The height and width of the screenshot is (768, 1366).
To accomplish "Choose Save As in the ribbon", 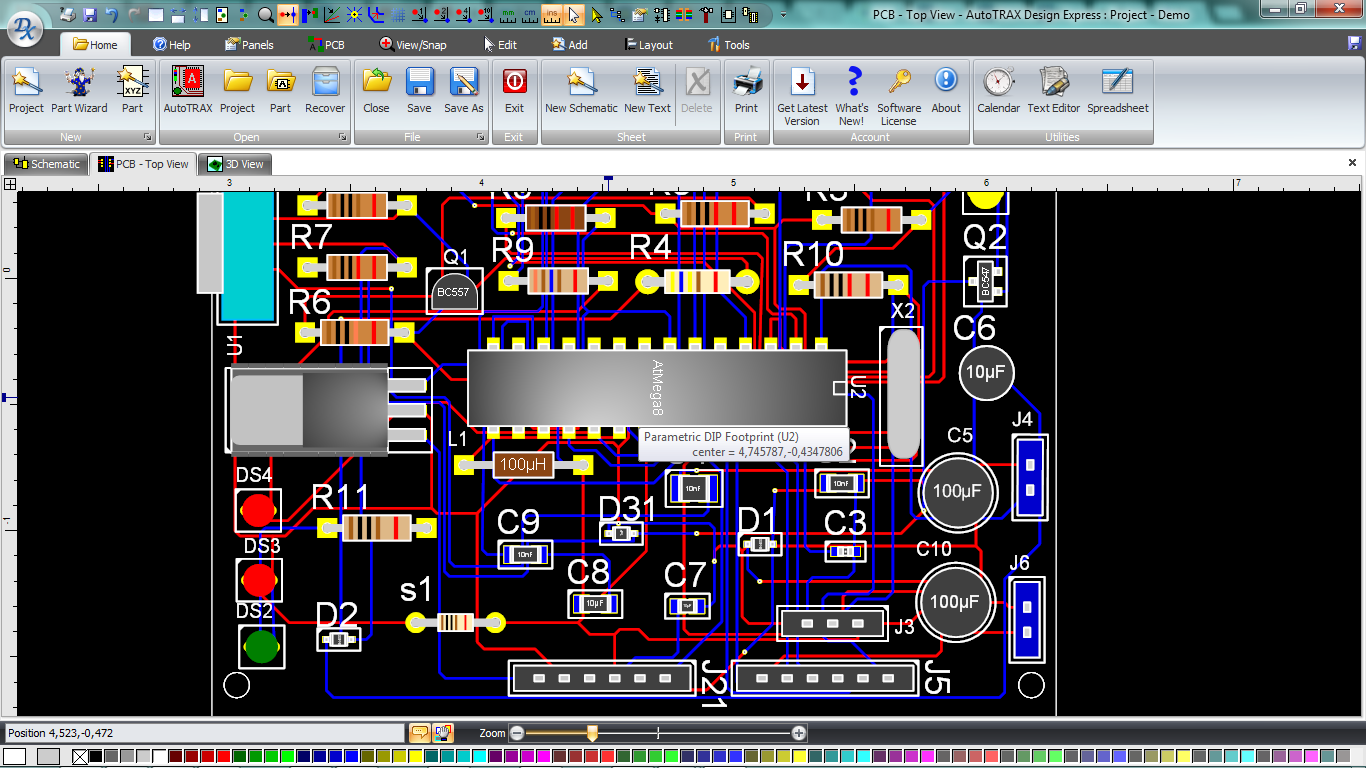I will click(464, 91).
